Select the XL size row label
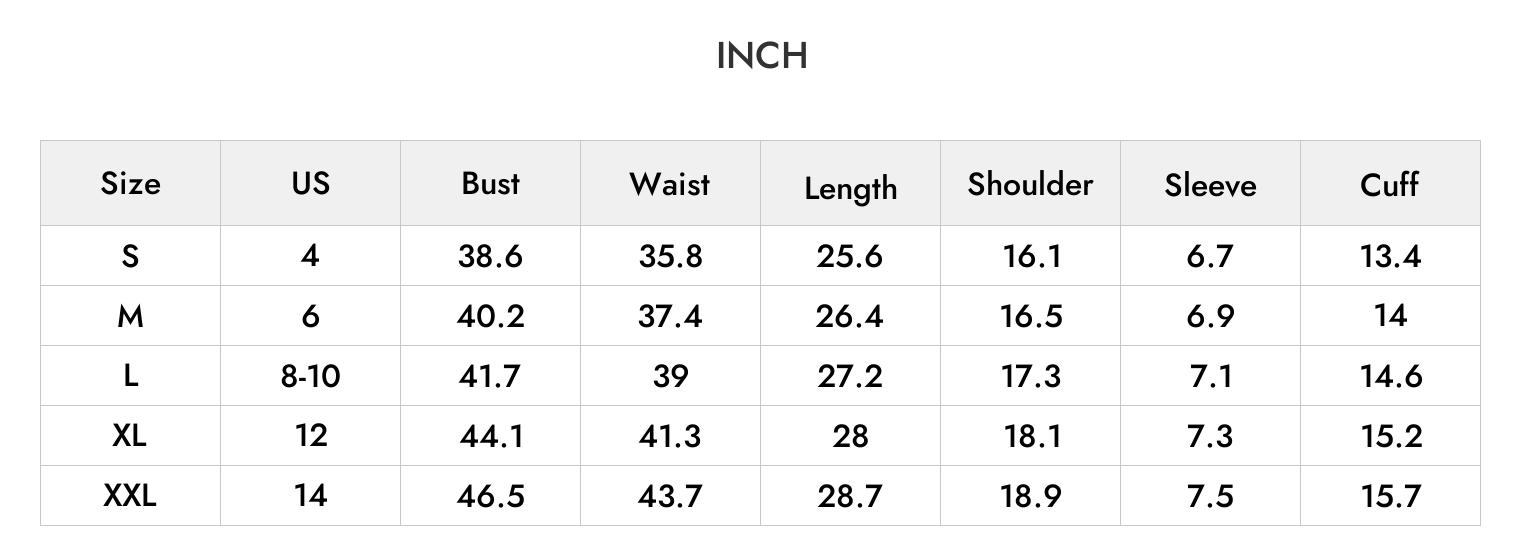Image resolution: width=1520 pixels, height=540 pixels. pyautogui.click(x=130, y=436)
